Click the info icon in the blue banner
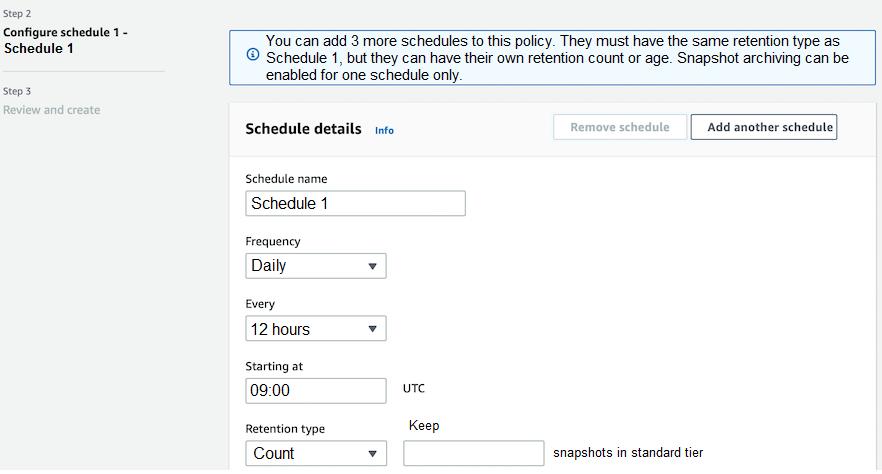The height and width of the screenshot is (474, 882). coord(253,55)
